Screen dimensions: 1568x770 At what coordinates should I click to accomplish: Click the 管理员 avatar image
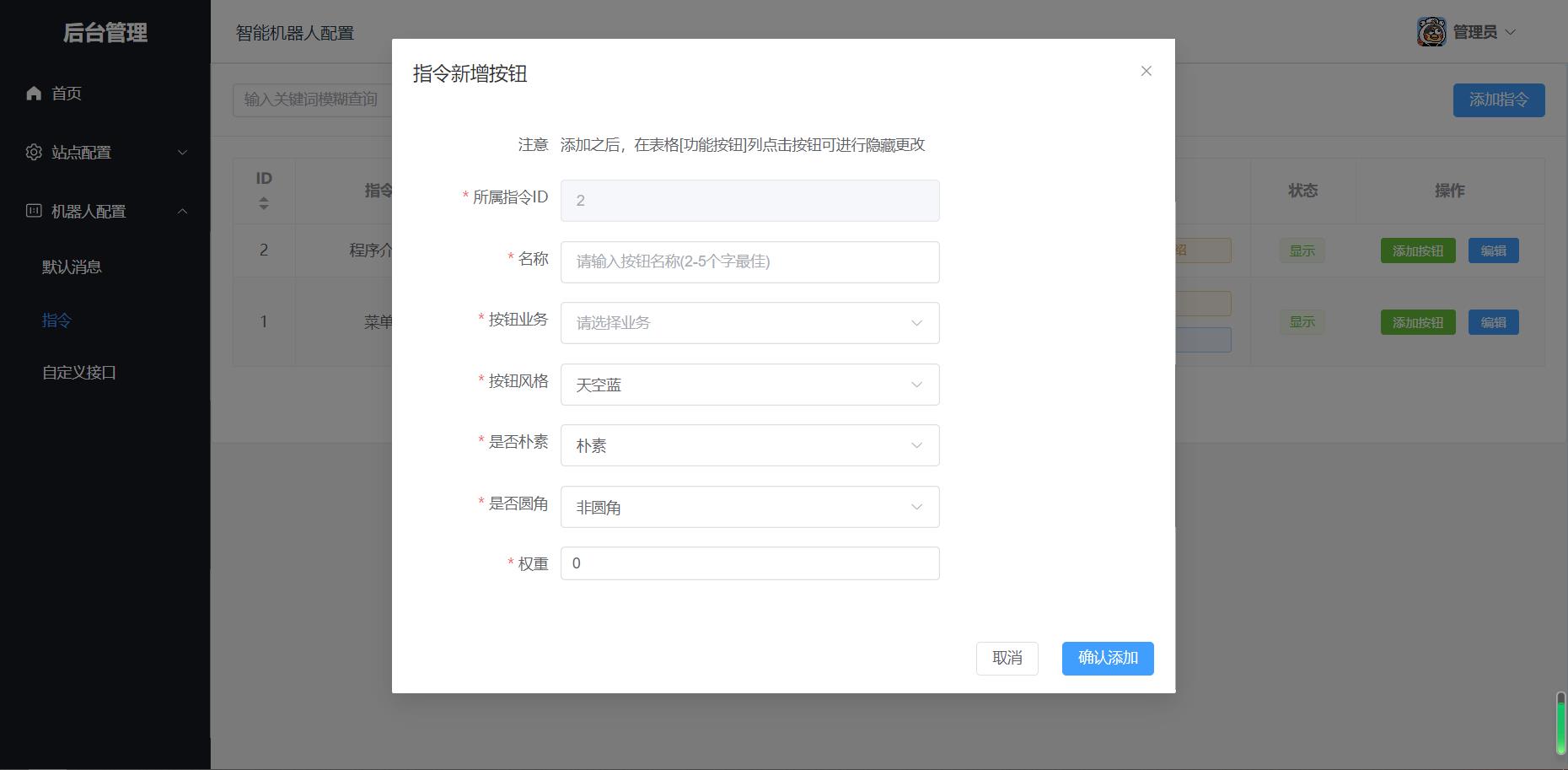tap(1431, 32)
